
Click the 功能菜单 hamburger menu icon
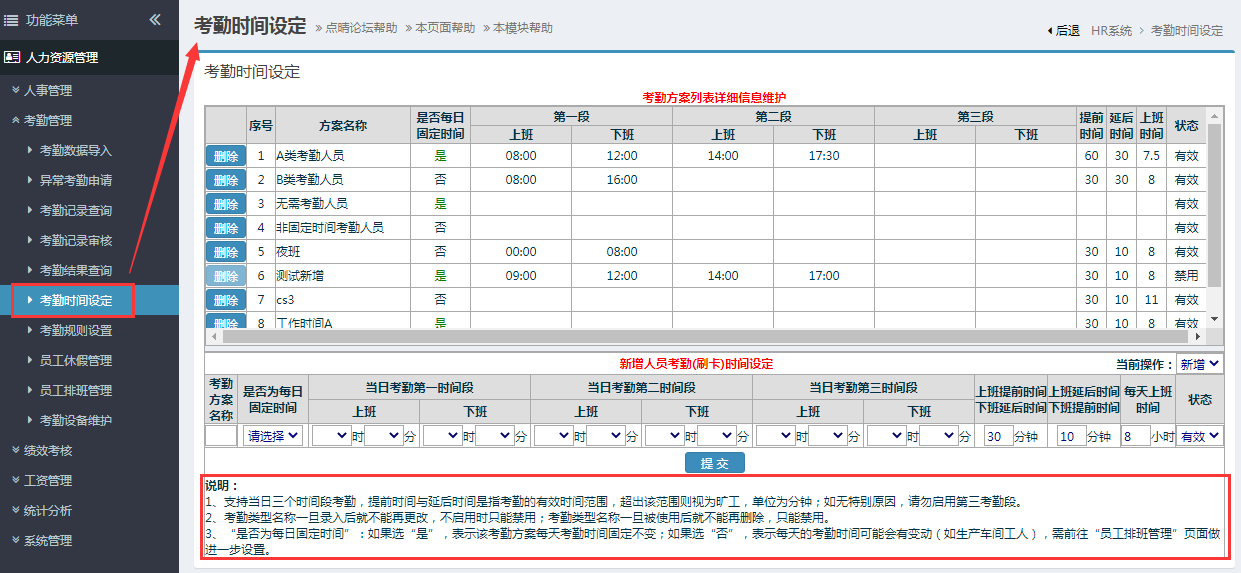(x=11, y=20)
